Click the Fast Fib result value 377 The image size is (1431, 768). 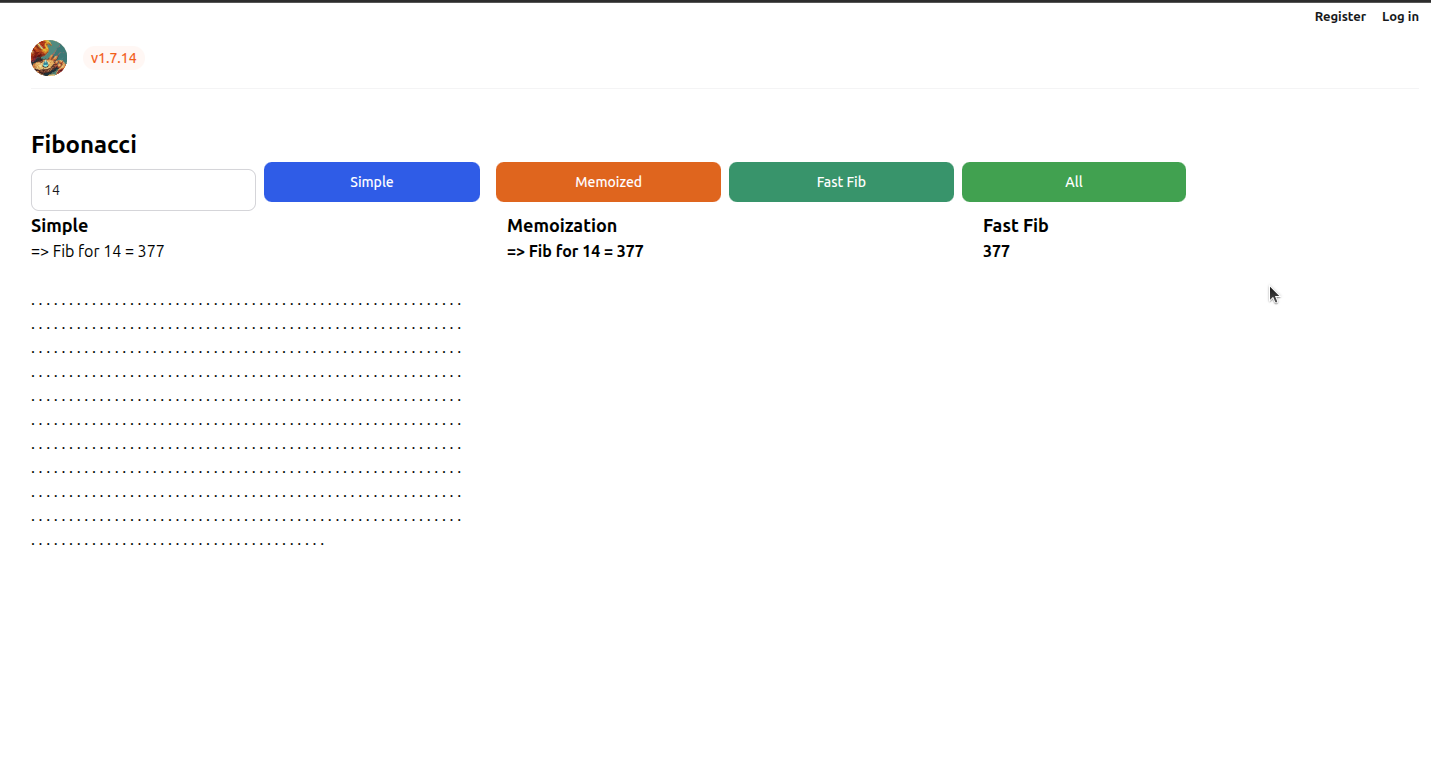tap(996, 251)
